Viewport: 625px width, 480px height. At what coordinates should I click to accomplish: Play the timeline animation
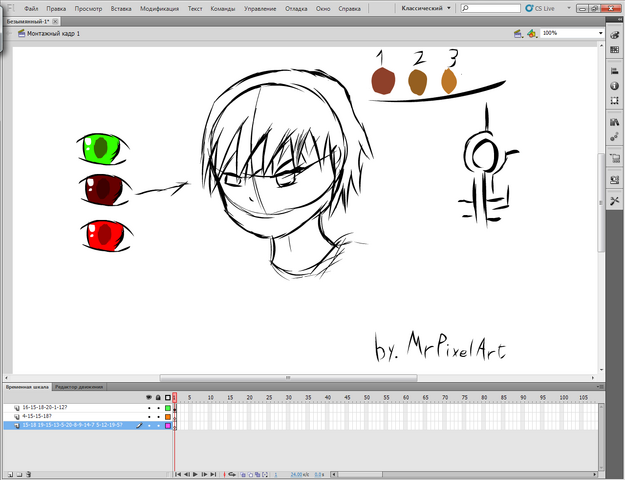coord(195,474)
